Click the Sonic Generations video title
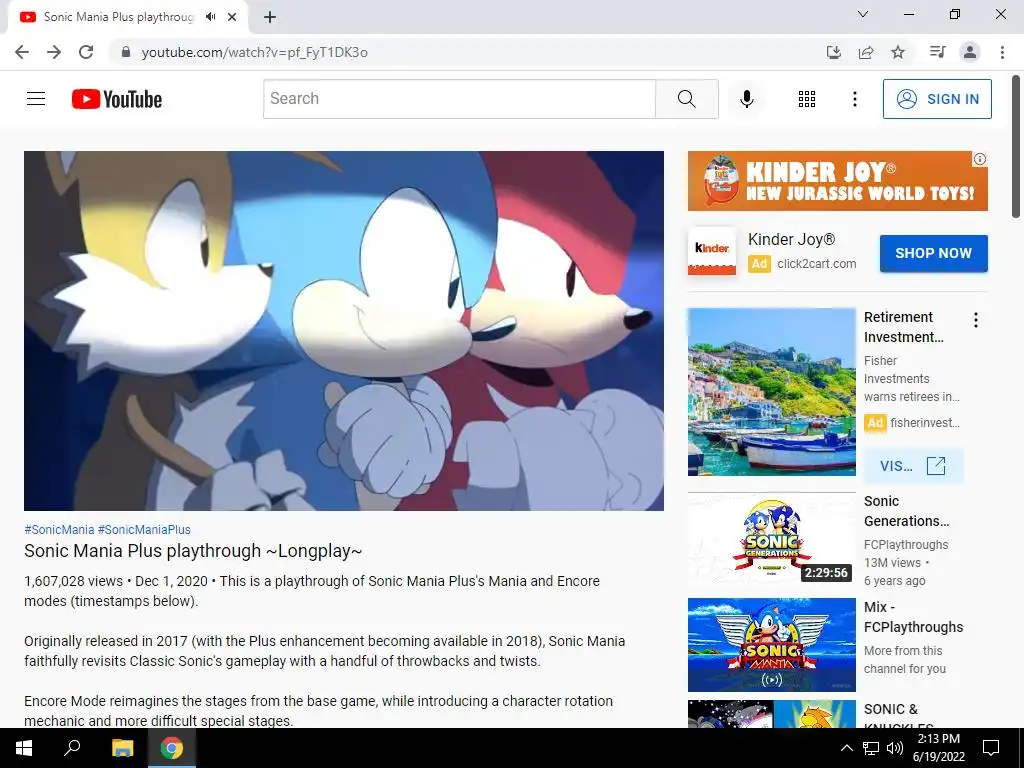This screenshot has width=1024, height=768. pyautogui.click(x=906, y=511)
